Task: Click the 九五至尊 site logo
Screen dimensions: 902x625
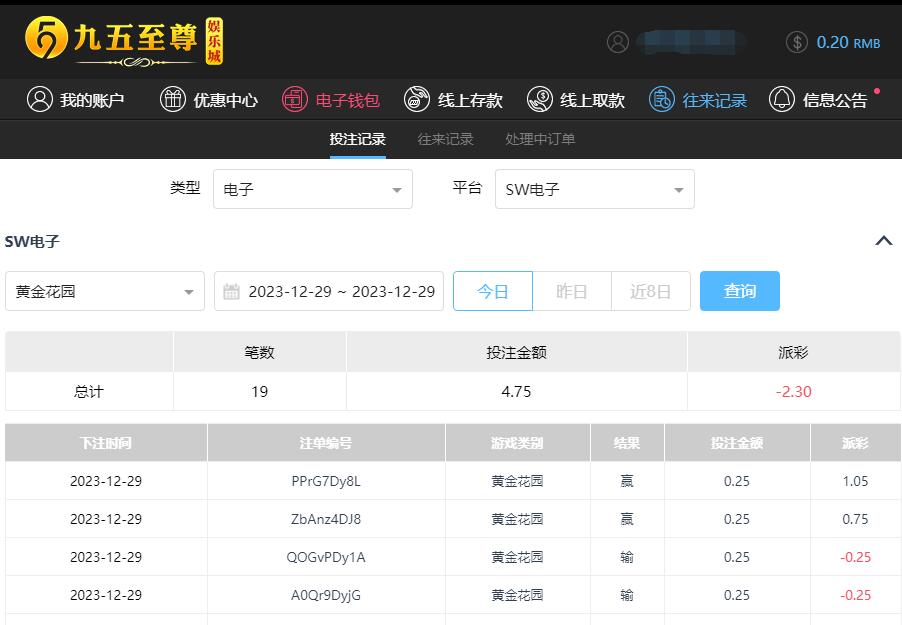Action: pyautogui.click(x=124, y=41)
